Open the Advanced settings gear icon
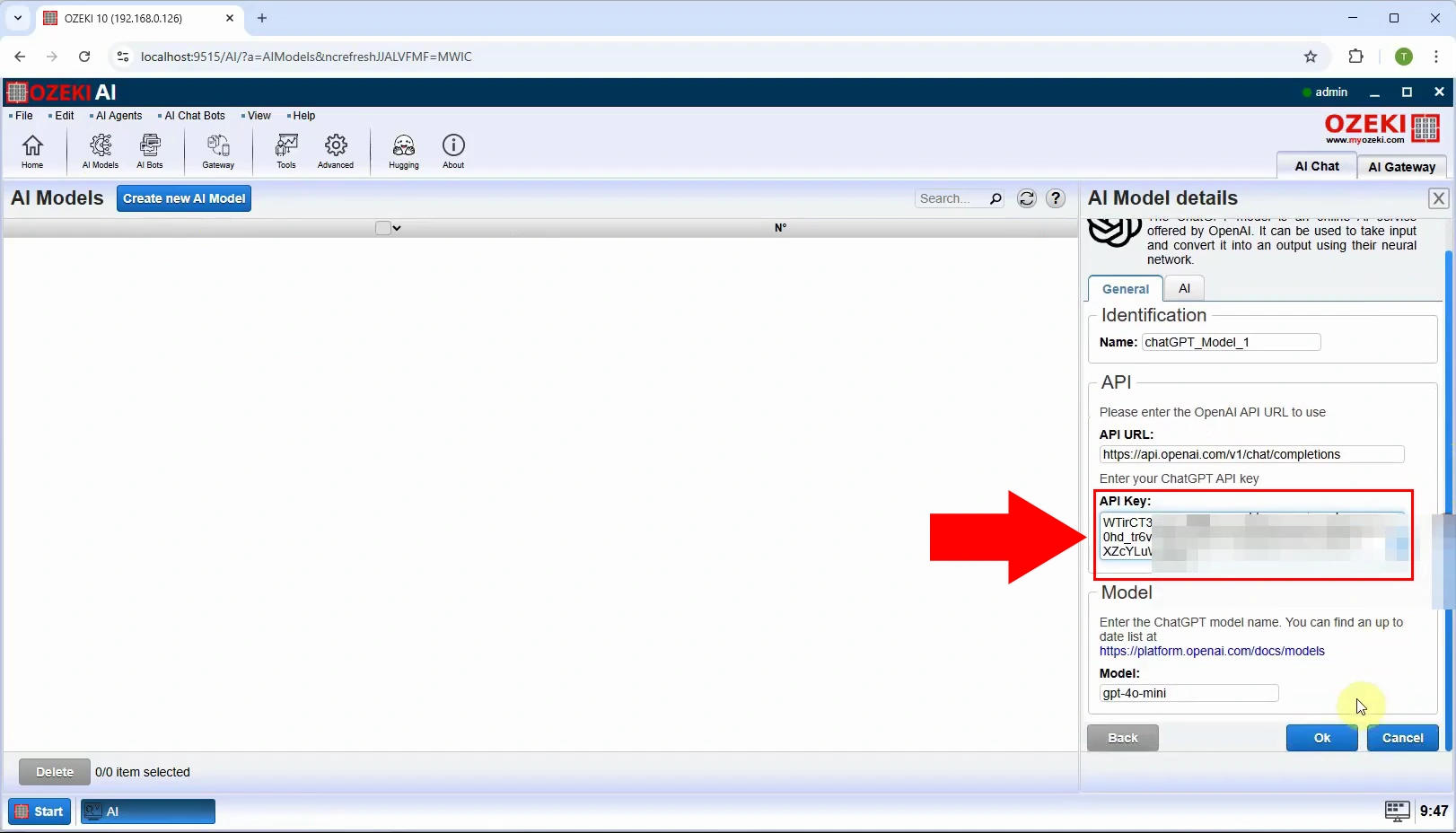The width and height of the screenshot is (1456, 833). 336,151
